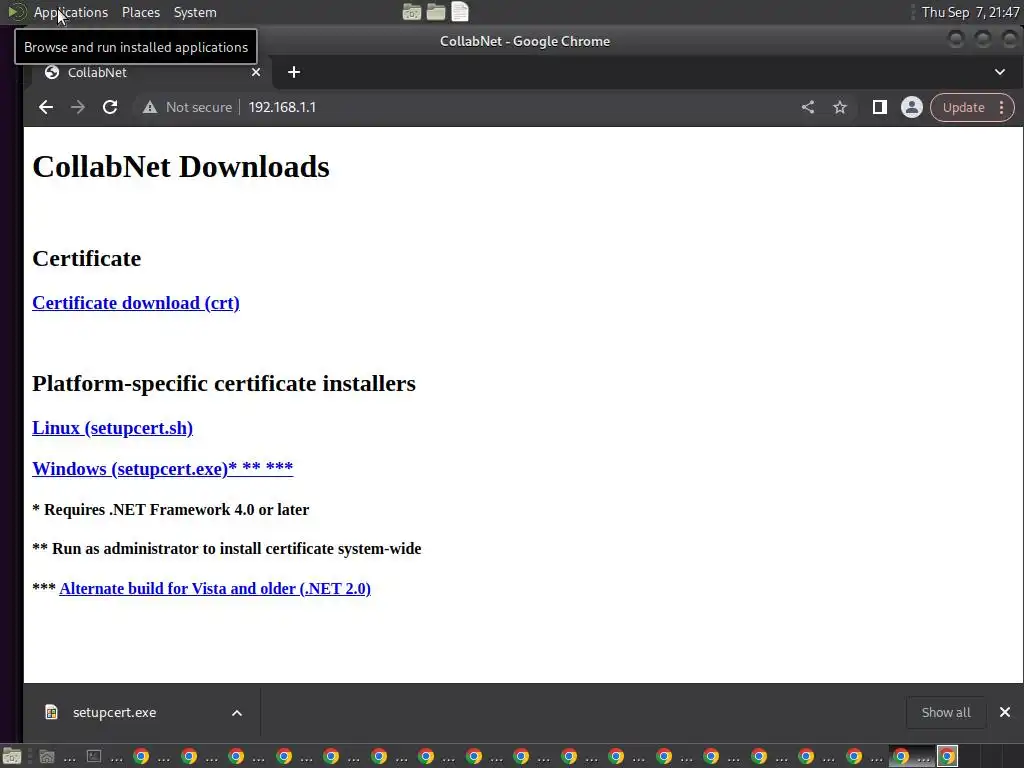
Task: Click the Show all downloads button
Action: coord(946,712)
